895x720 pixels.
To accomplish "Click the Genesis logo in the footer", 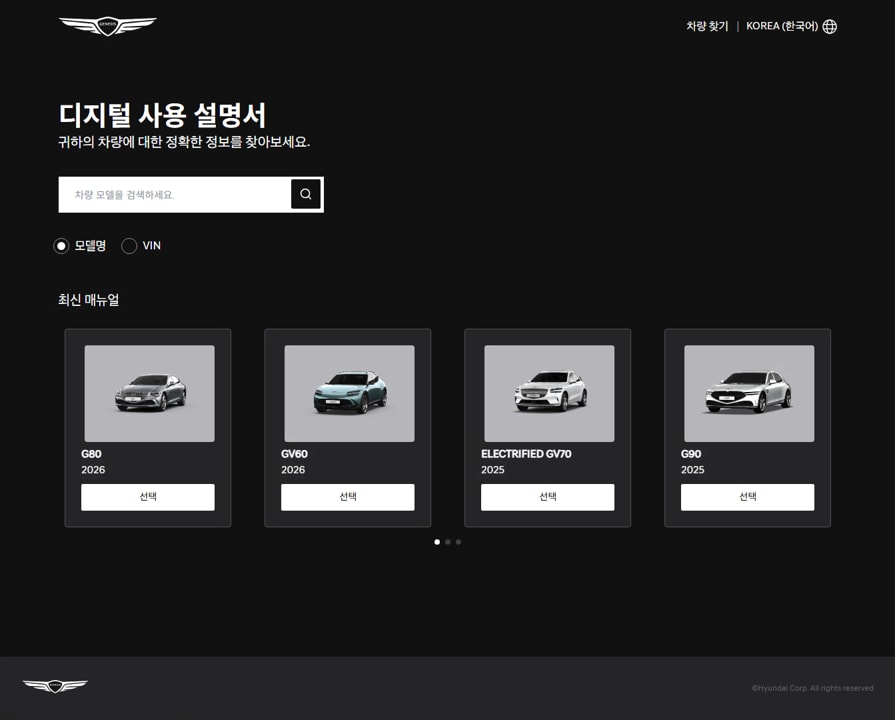I will (55, 686).
